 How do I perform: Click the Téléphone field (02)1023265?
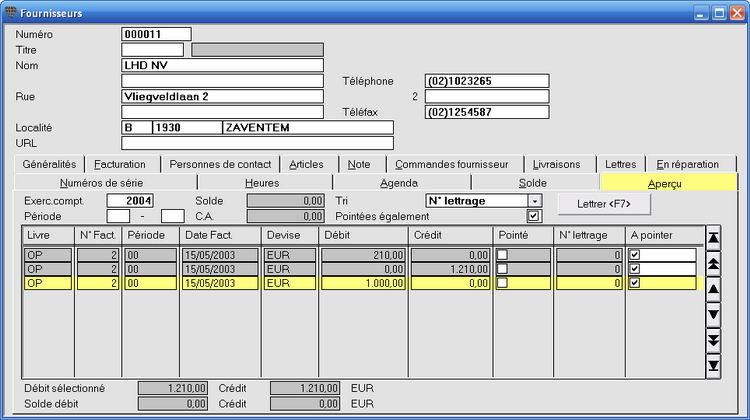tap(487, 81)
